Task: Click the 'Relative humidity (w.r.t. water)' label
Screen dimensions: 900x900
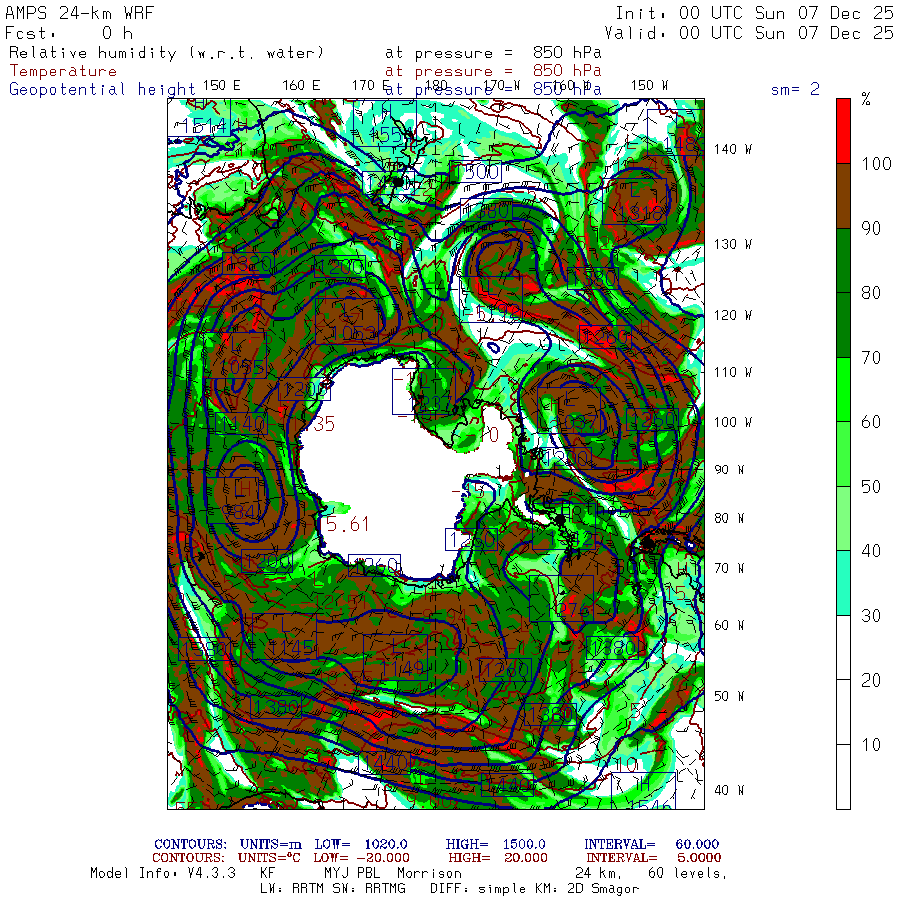Action: click(166, 52)
